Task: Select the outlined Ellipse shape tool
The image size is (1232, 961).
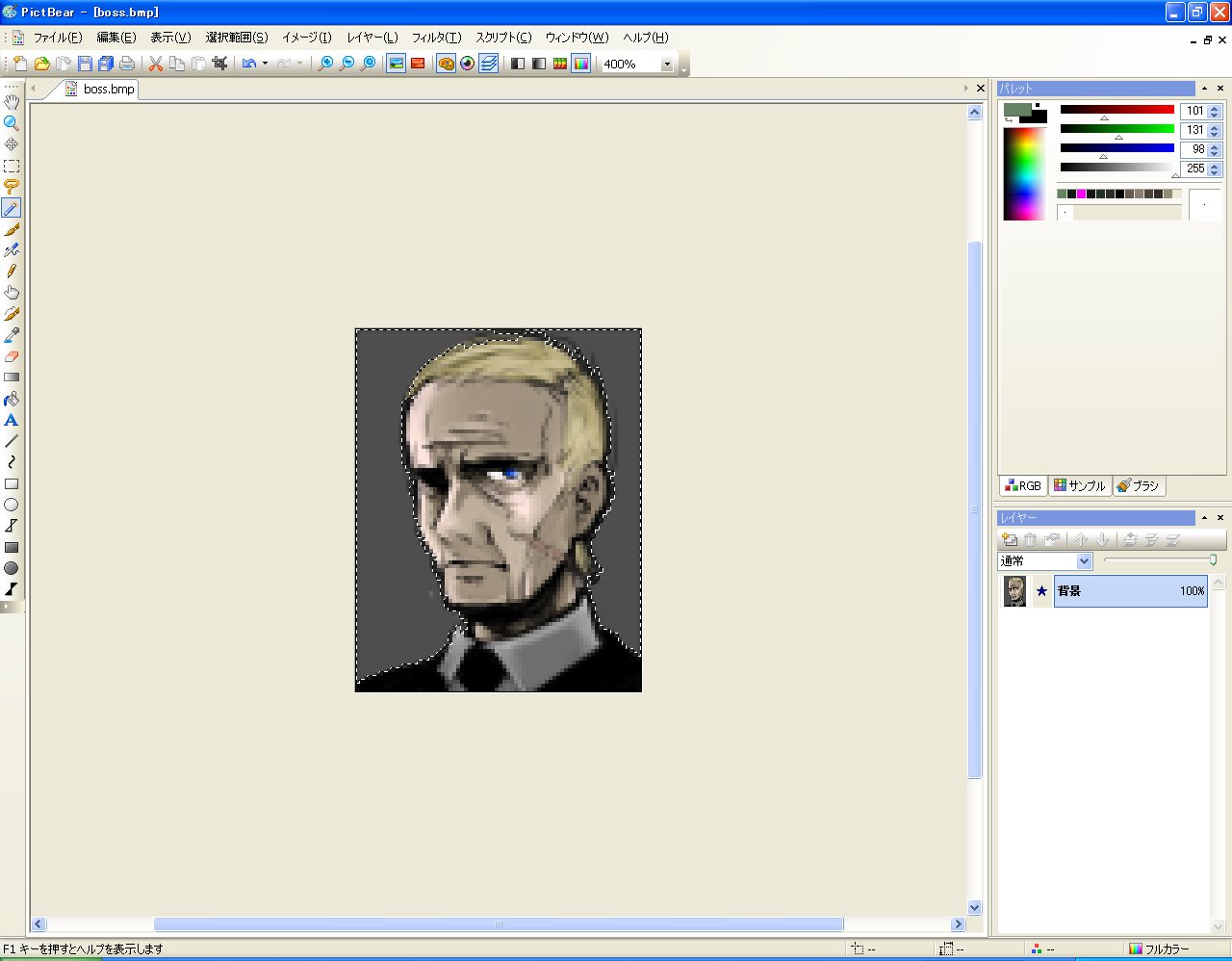Action: click(x=12, y=505)
